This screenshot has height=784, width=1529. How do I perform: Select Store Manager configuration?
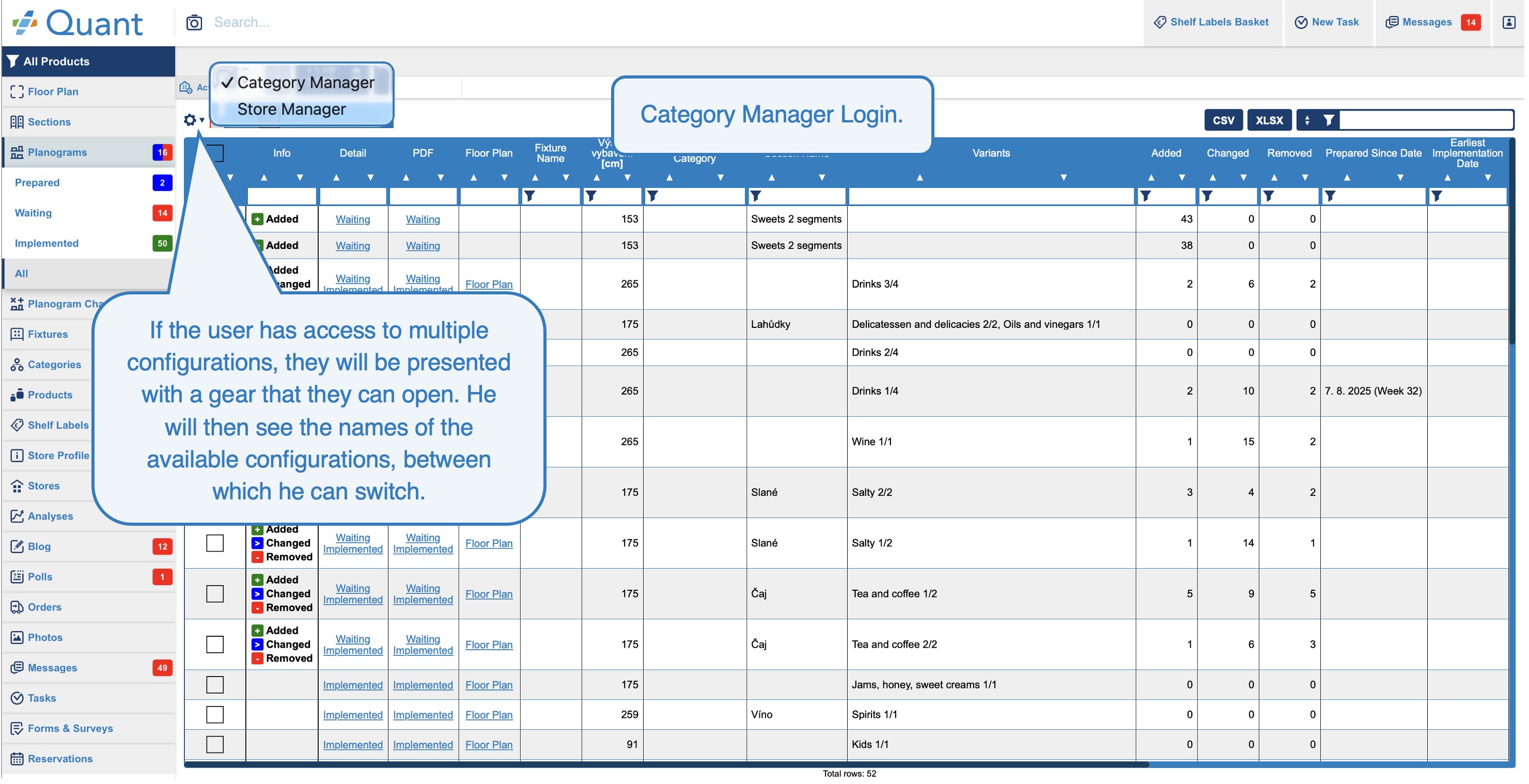pyautogui.click(x=291, y=109)
